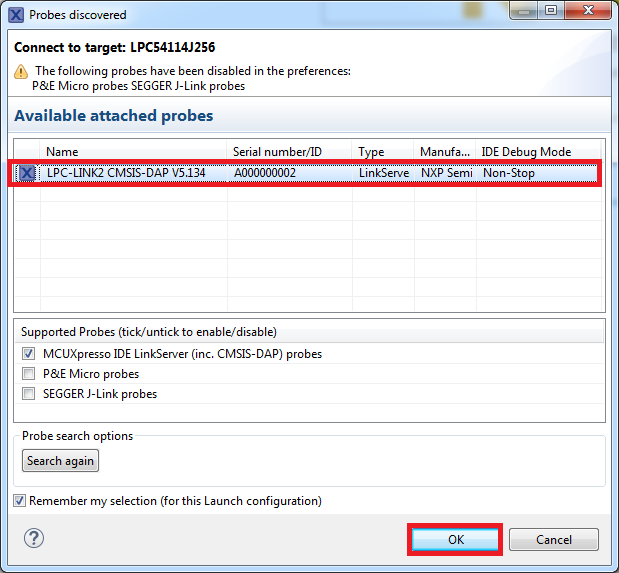Enable SEGGER J-Link probes checkbox
Screen dimensions: 619x573
click(x=28, y=394)
